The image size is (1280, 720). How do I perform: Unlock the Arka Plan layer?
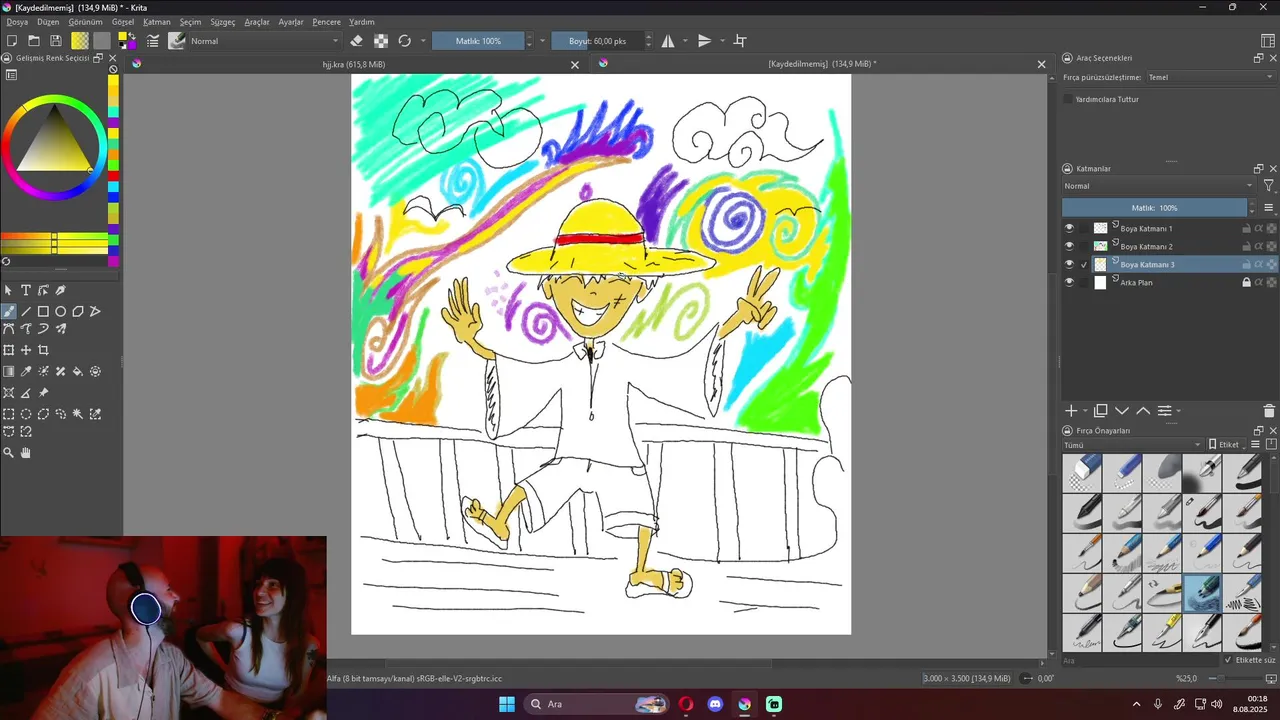click(1246, 283)
